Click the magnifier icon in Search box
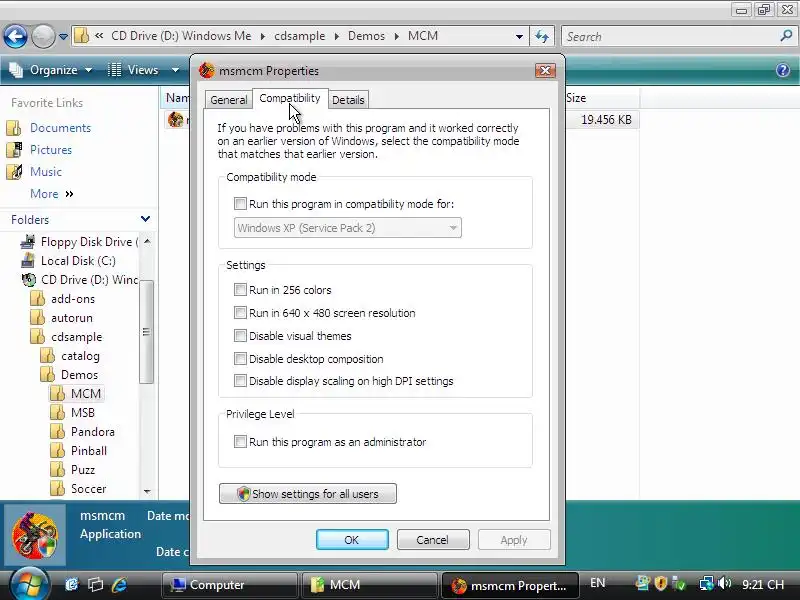This screenshot has height=600, width=800. [786, 36]
